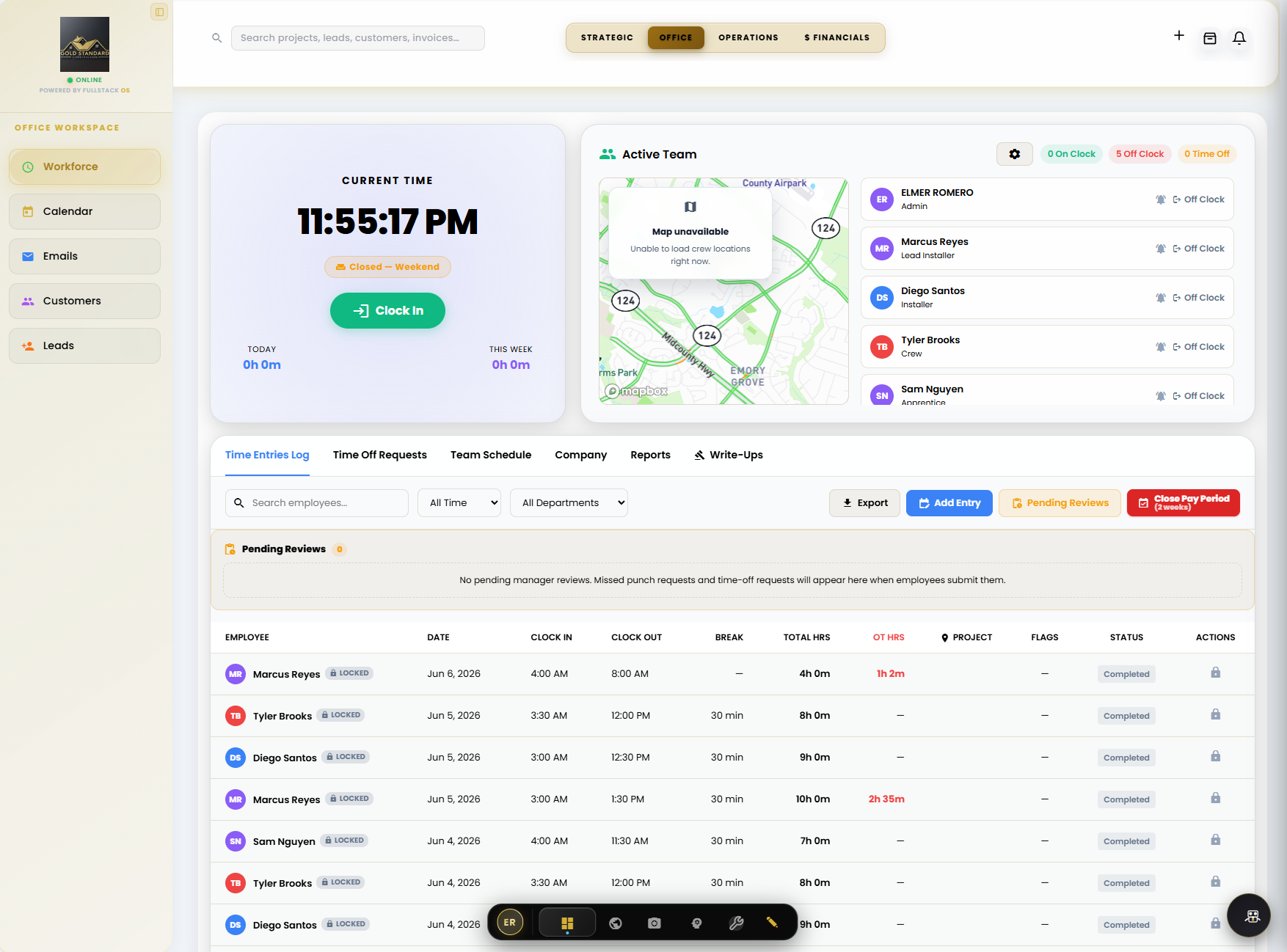Sort by the EMPLOYEE column header
1287x952 pixels.
[247, 637]
